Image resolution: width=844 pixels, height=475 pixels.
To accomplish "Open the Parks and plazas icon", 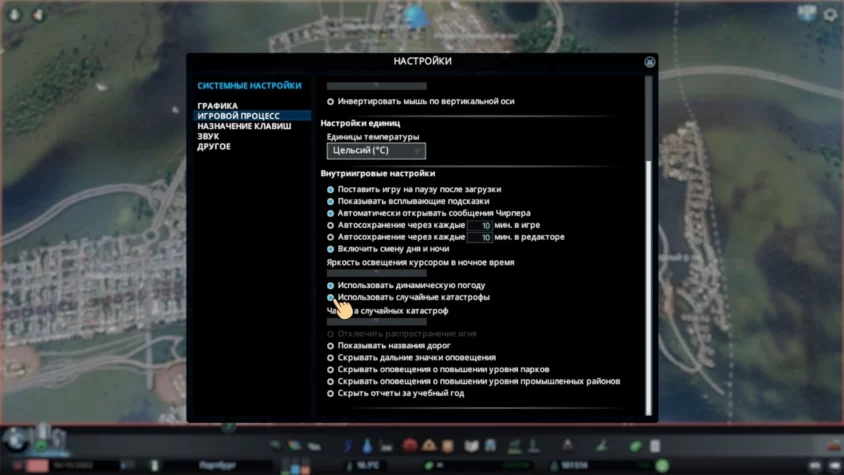I will [x=515, y=446].
